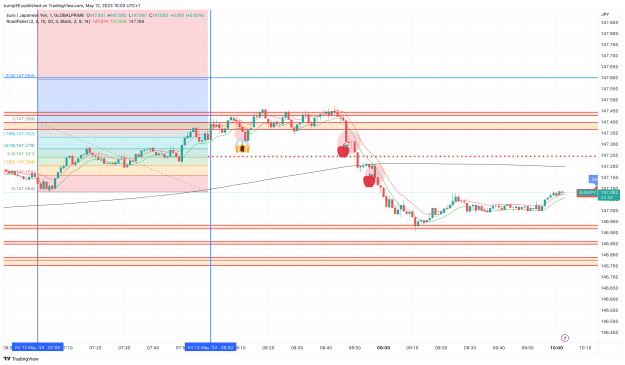Click the green 147.059 indicator value
This screenshot has width=625, height=365.
tap(118, 21)
